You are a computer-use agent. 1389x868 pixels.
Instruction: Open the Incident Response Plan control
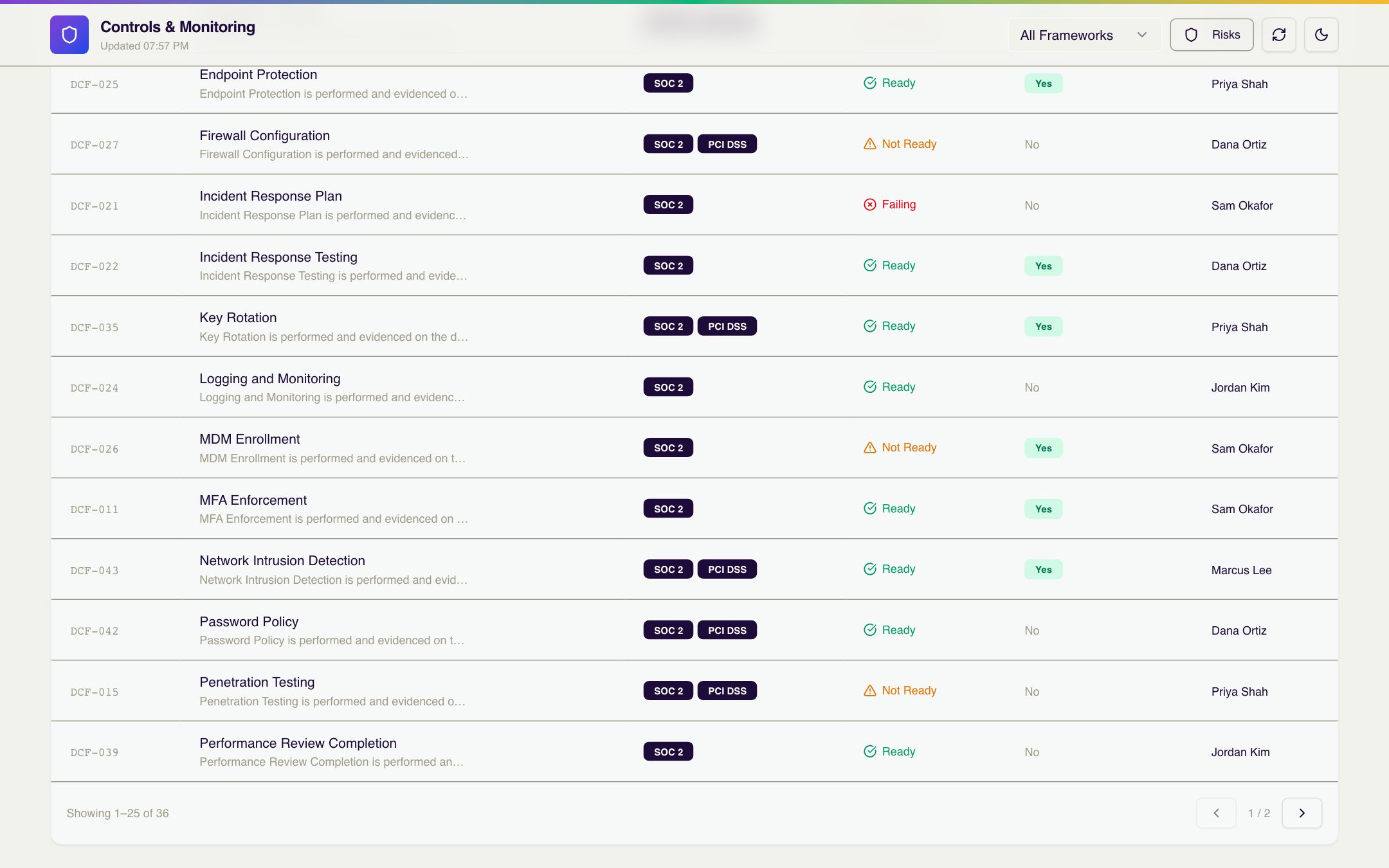click(271, 196)
